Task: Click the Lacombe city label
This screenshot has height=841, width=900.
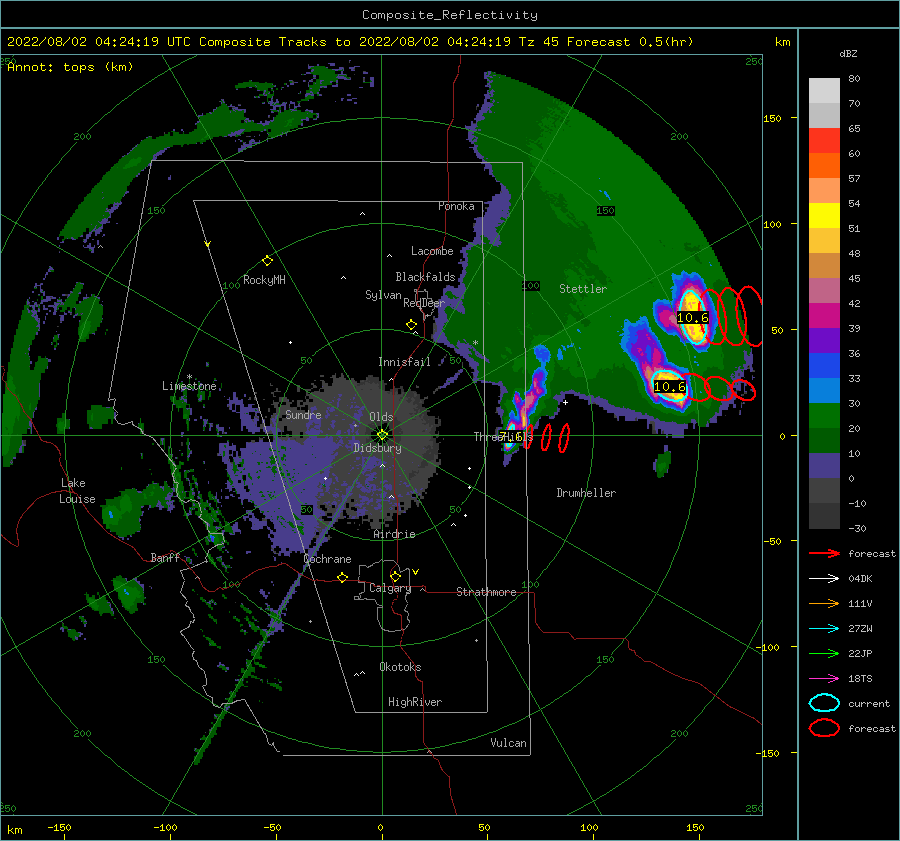Action: coord(432,251)
